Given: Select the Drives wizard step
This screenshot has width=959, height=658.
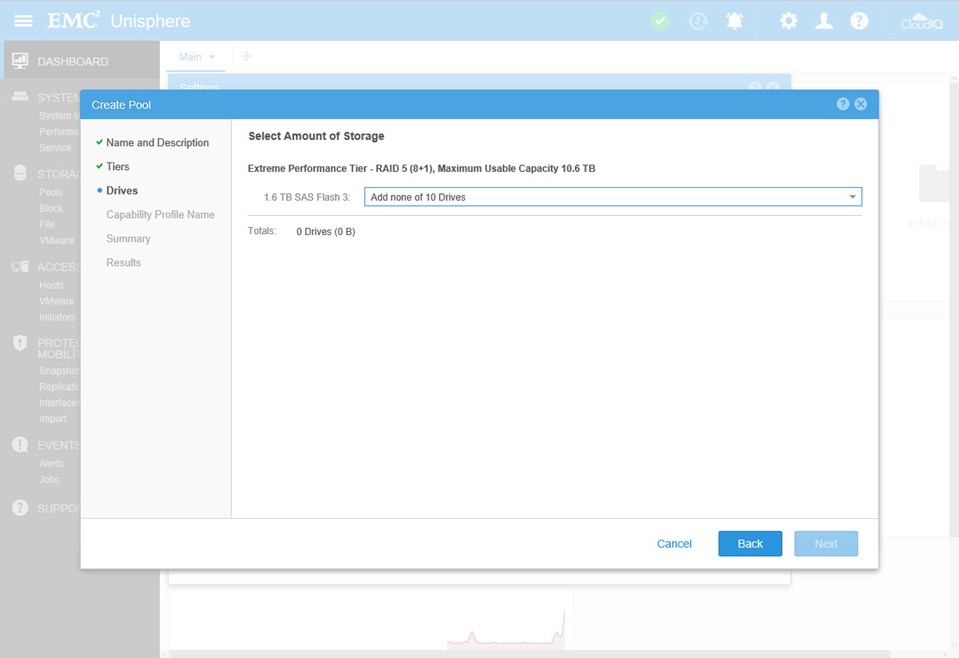Looking at the screenshot, I should 122,190.
